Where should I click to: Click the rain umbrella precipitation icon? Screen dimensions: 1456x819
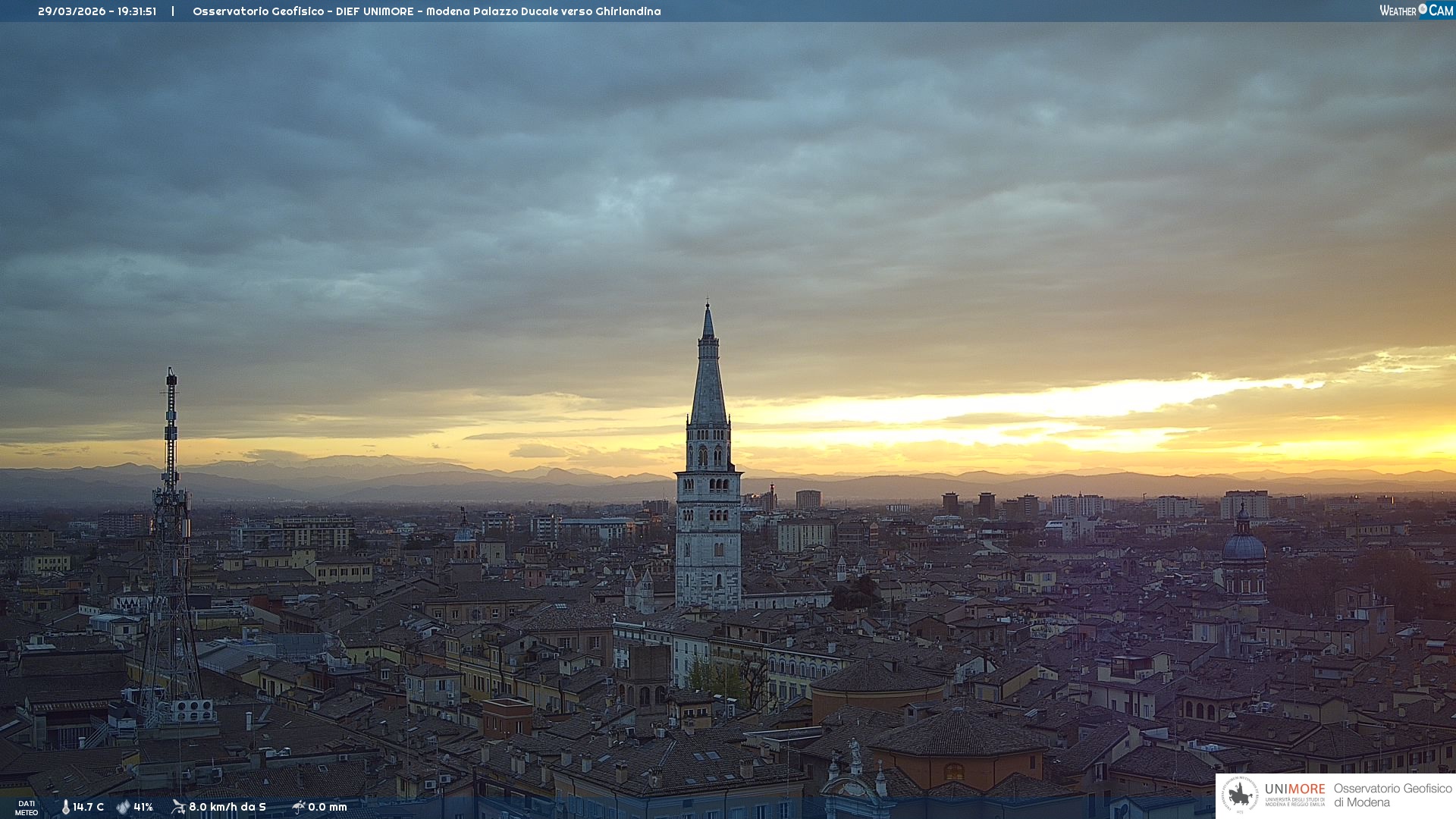pyautogui.click(x=298, y=807)
